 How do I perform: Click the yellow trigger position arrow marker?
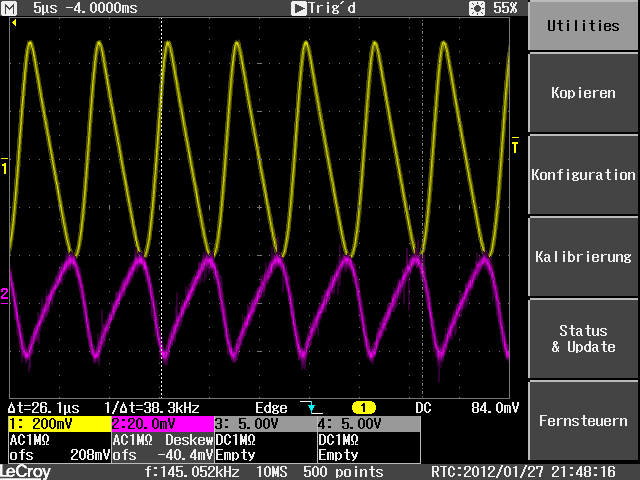(14, 23)
